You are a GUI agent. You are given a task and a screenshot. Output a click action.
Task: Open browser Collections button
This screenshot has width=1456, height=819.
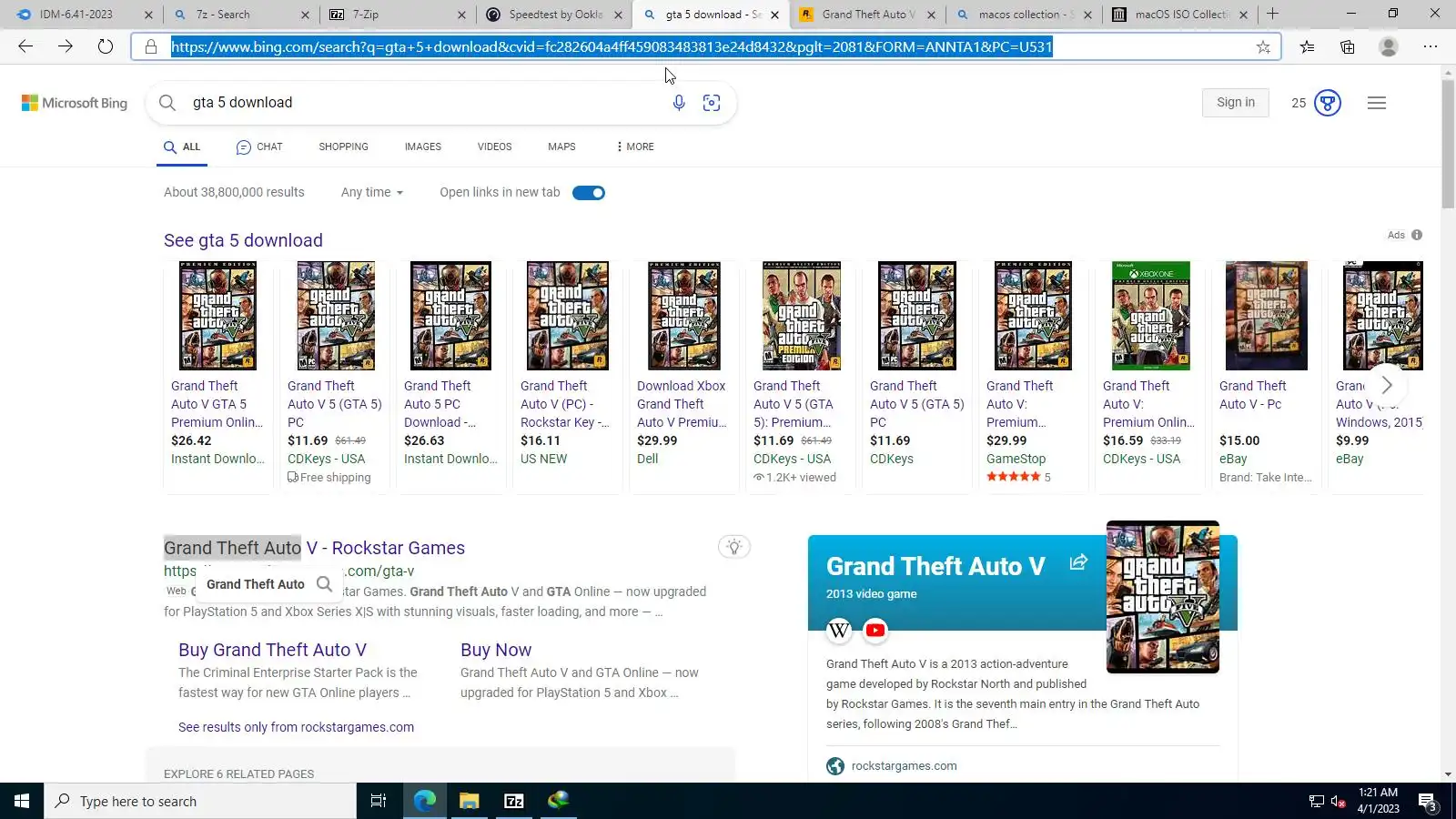point(1348,47)
